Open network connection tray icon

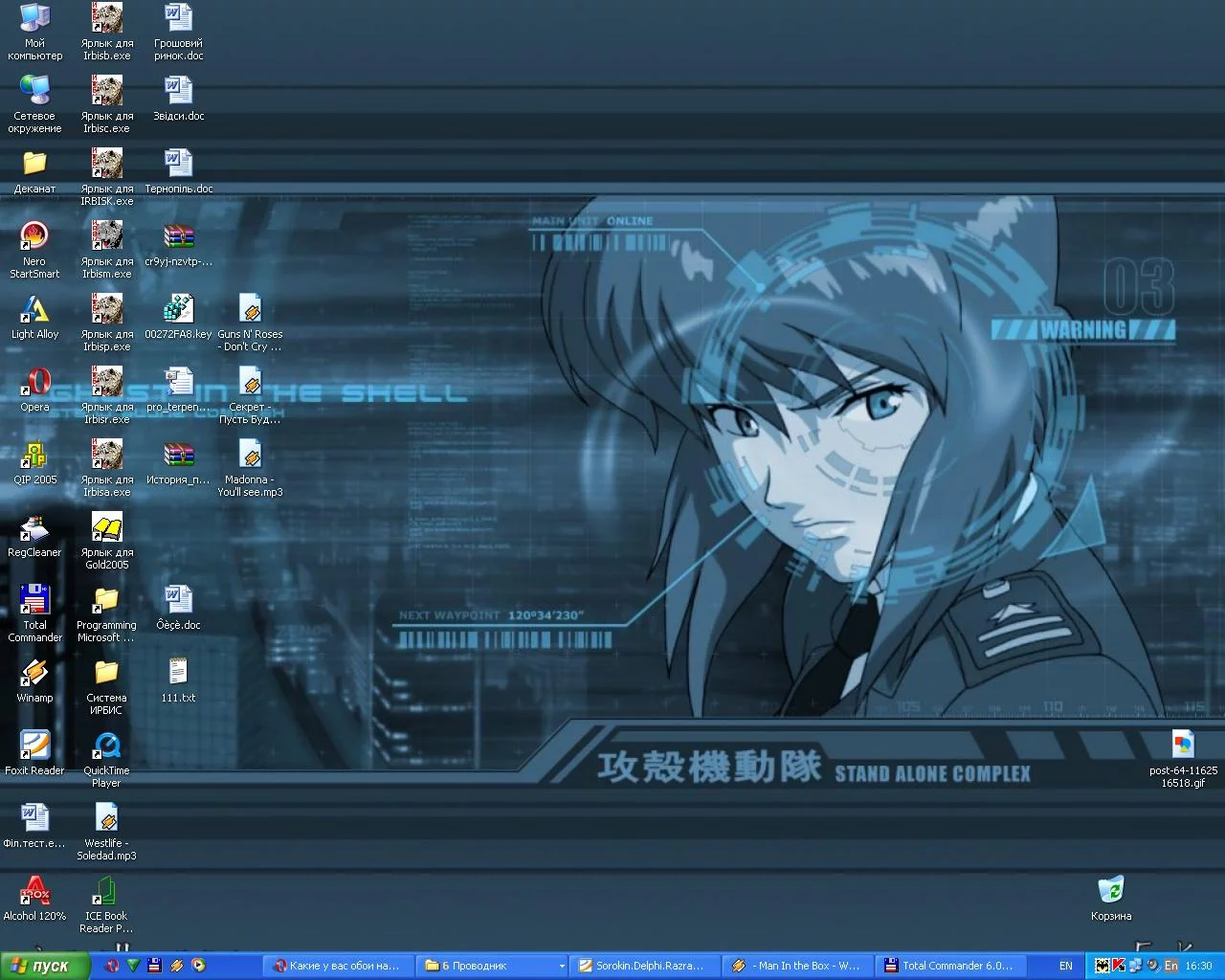(1135, 966)
